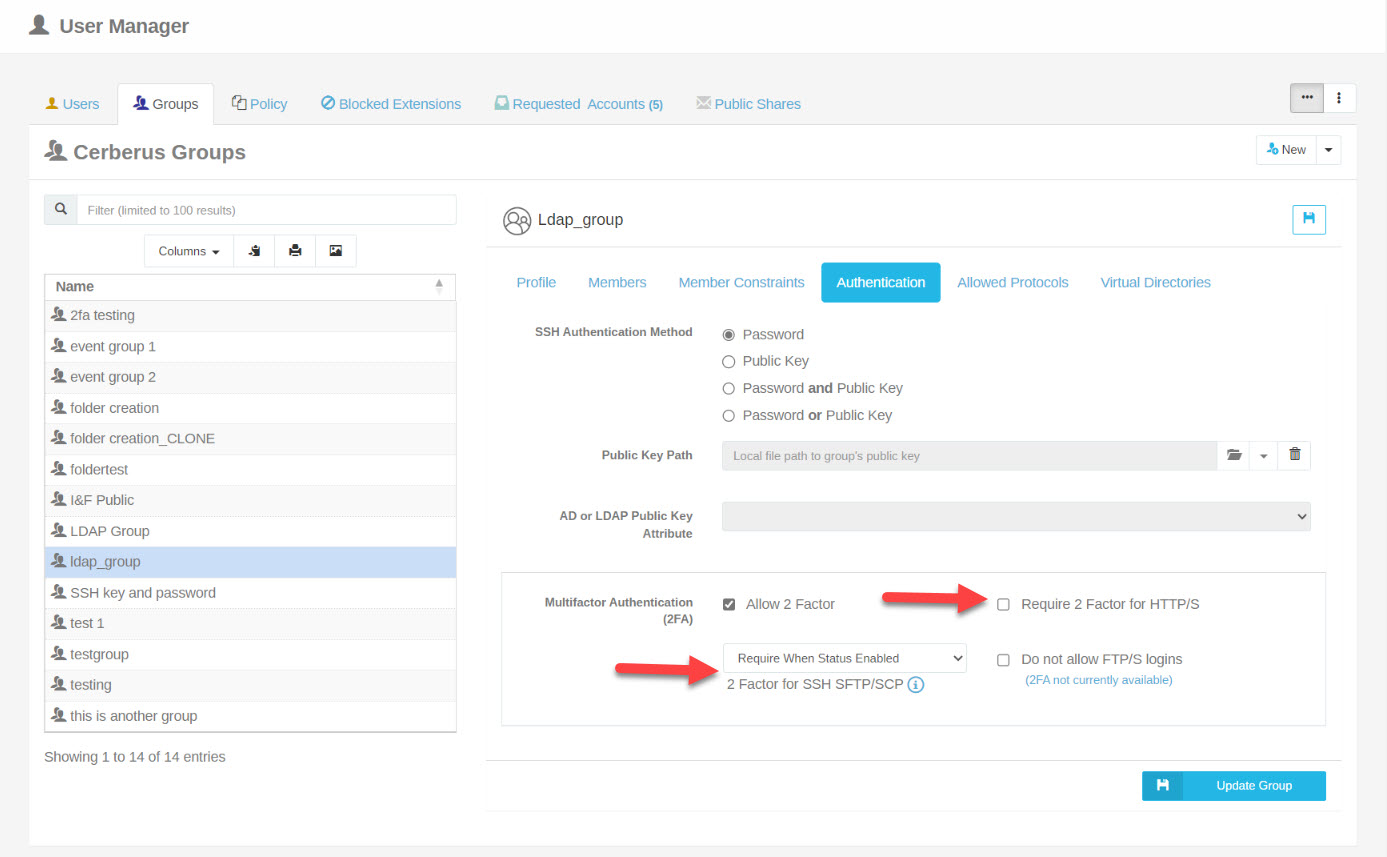
Task: Click the folder browse icon for Public Key Path
Action: click(1234, 455)
